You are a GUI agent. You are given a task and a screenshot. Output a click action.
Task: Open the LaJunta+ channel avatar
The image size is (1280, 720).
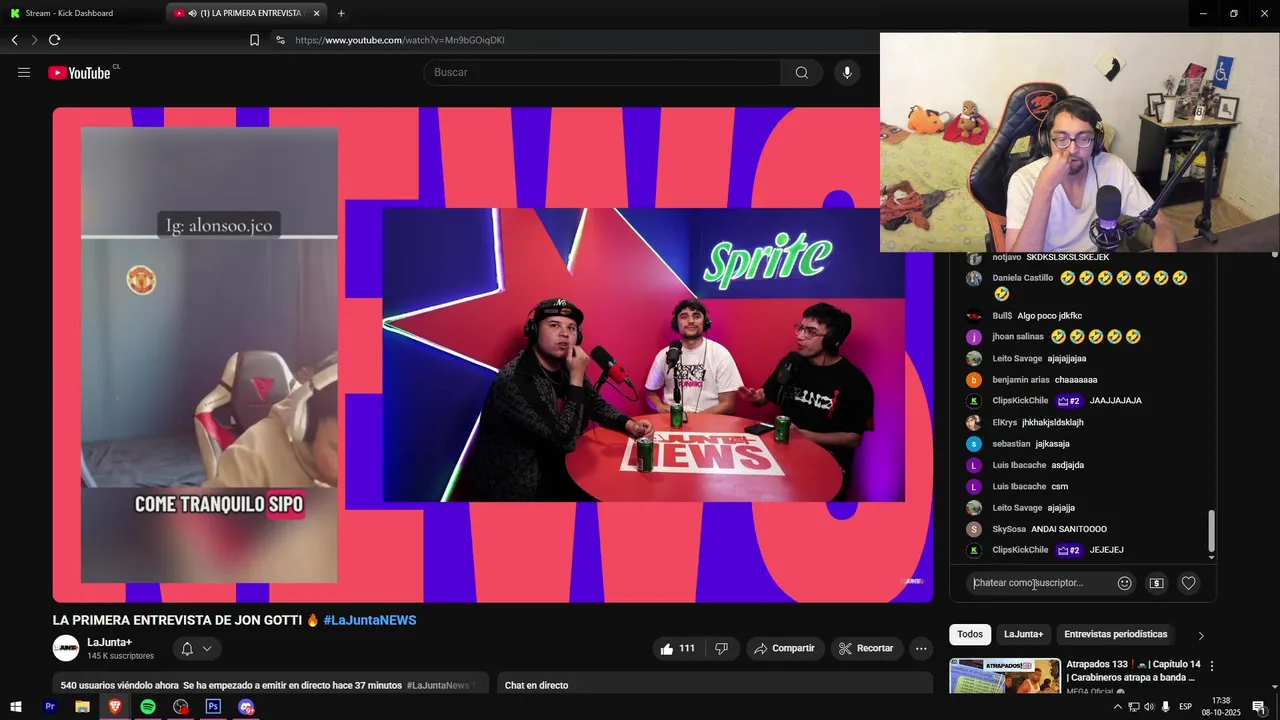tap(66, 648)
